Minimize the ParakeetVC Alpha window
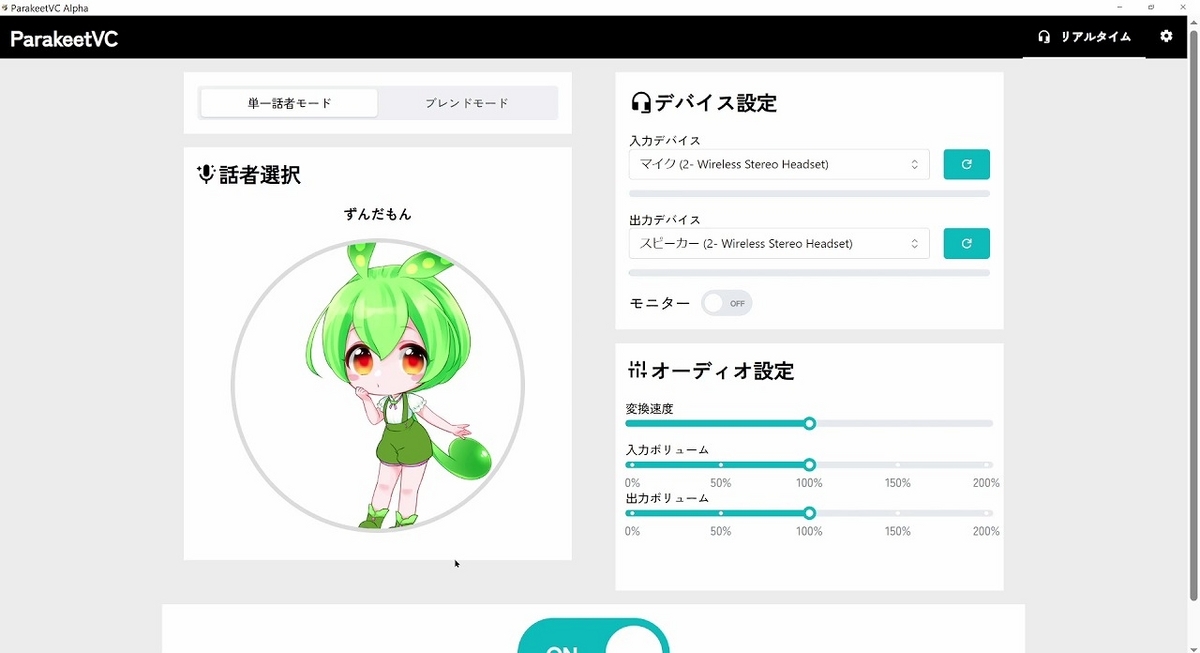This screenshot has height=653, width=1200. tap(1118, 7)
